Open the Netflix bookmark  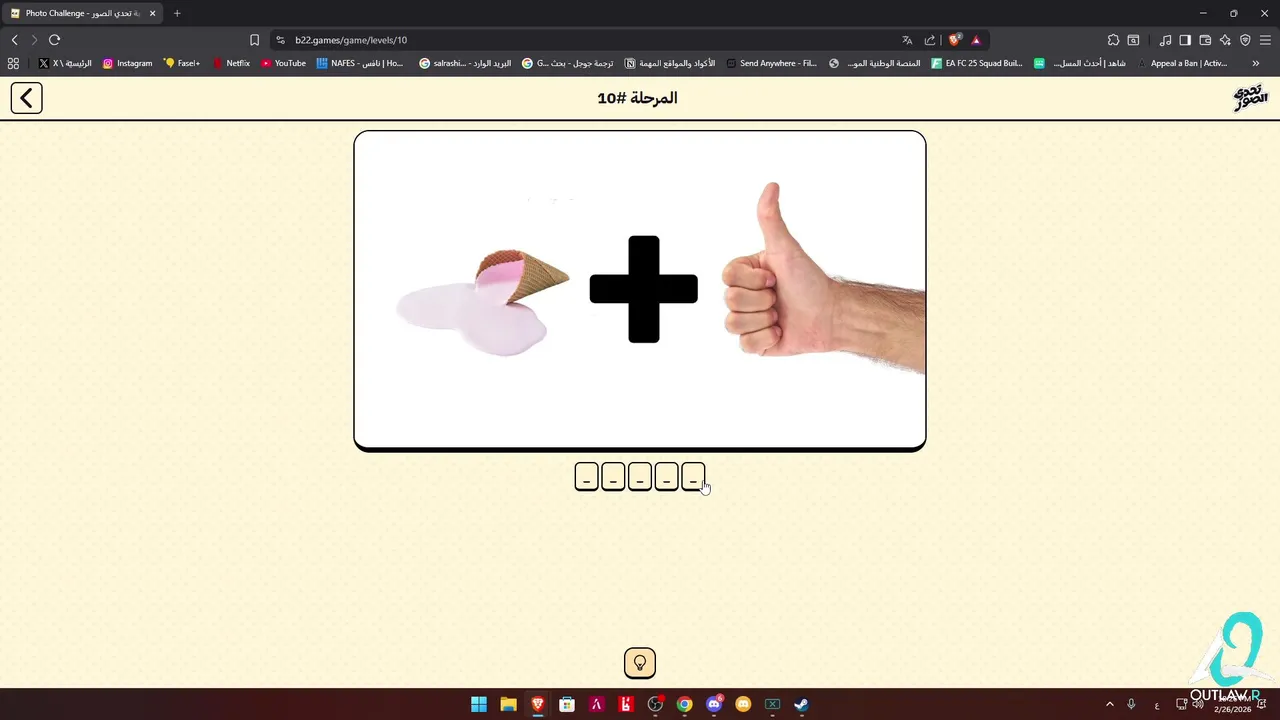[x=231, y=63]
